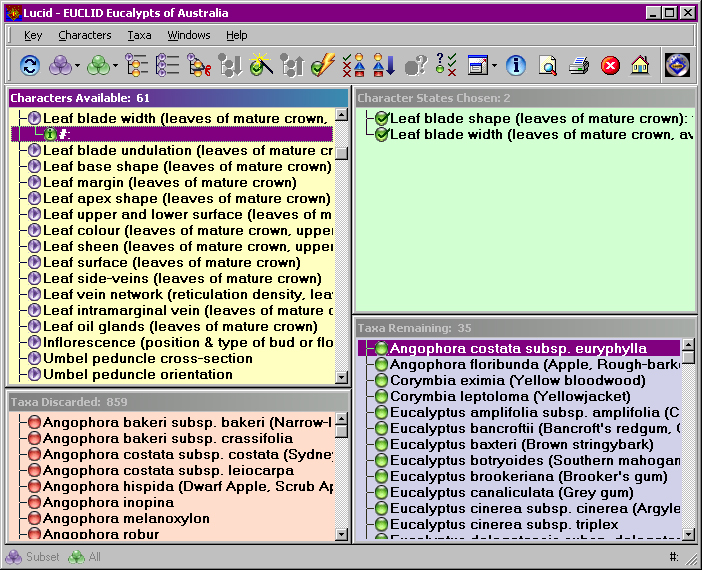
Task: Select Angophora melanoxylon in Taxa Discarded
Action: [x=126, y=519]
